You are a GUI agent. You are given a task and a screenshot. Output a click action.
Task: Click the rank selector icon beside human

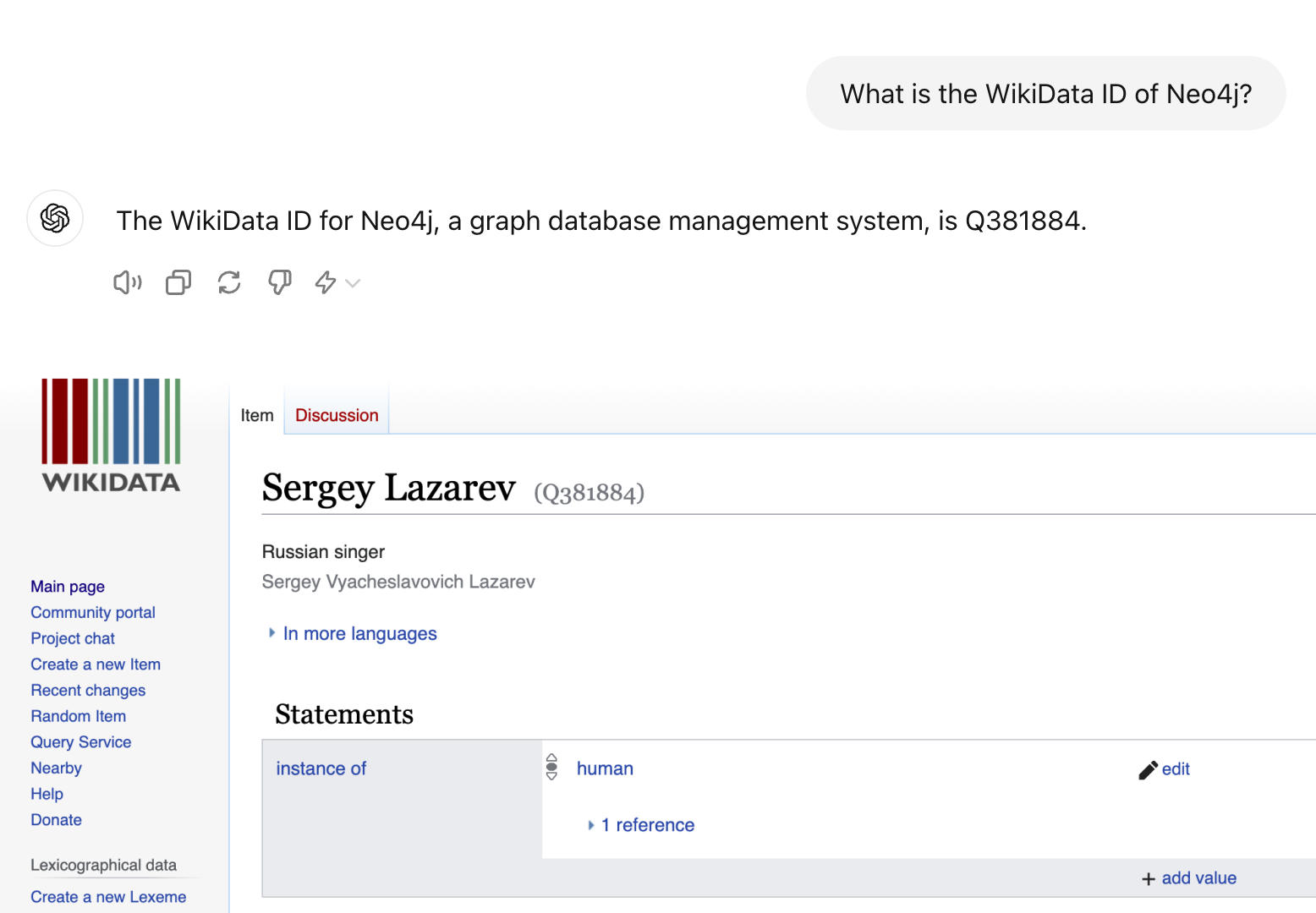[551, 767]
